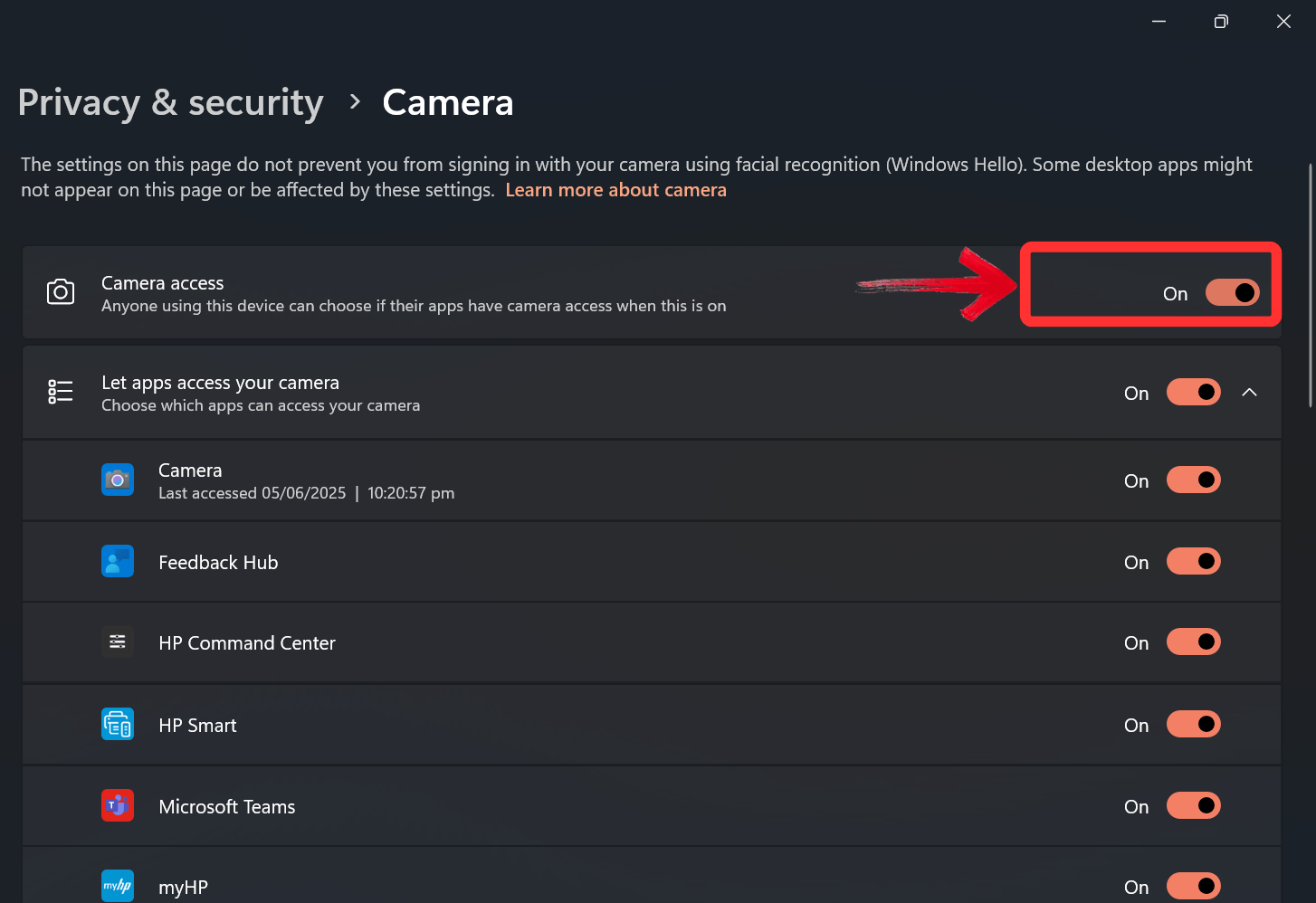Click the Camera app icon
The width and height of the screenshot is (1316, 903).
117,480
